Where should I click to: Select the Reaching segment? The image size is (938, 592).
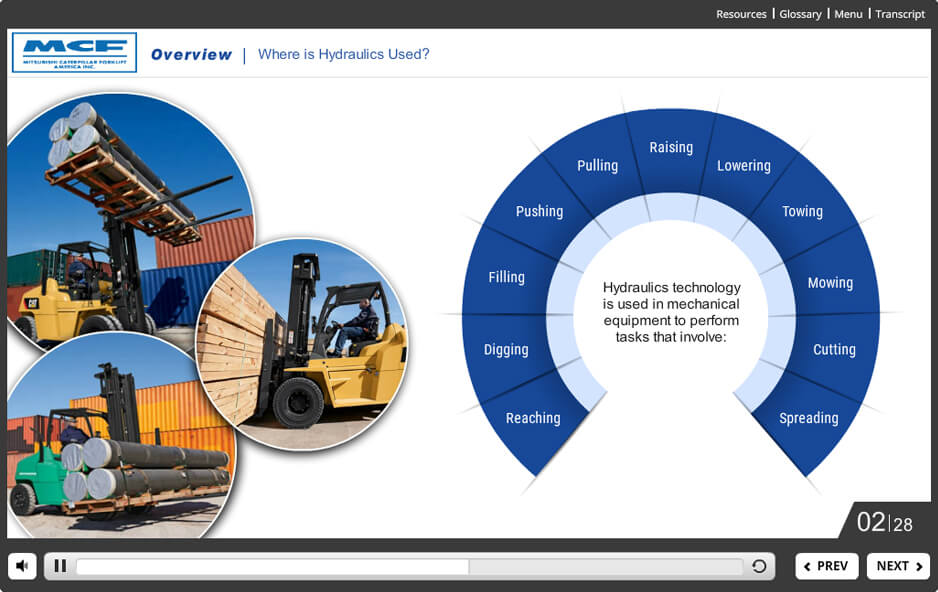(533, 419)
